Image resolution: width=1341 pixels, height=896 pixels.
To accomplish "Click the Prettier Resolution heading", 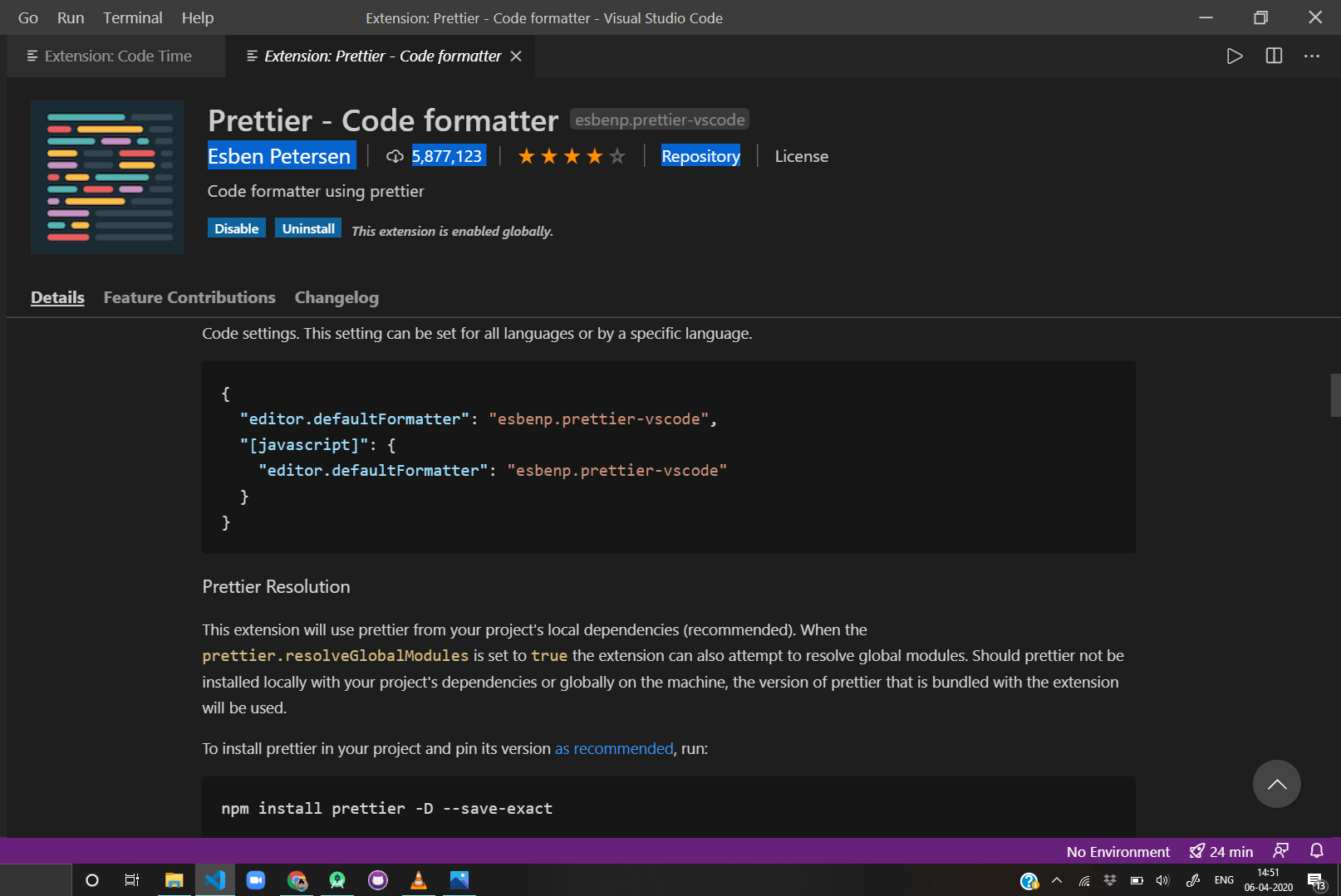I will pos(276,586).
